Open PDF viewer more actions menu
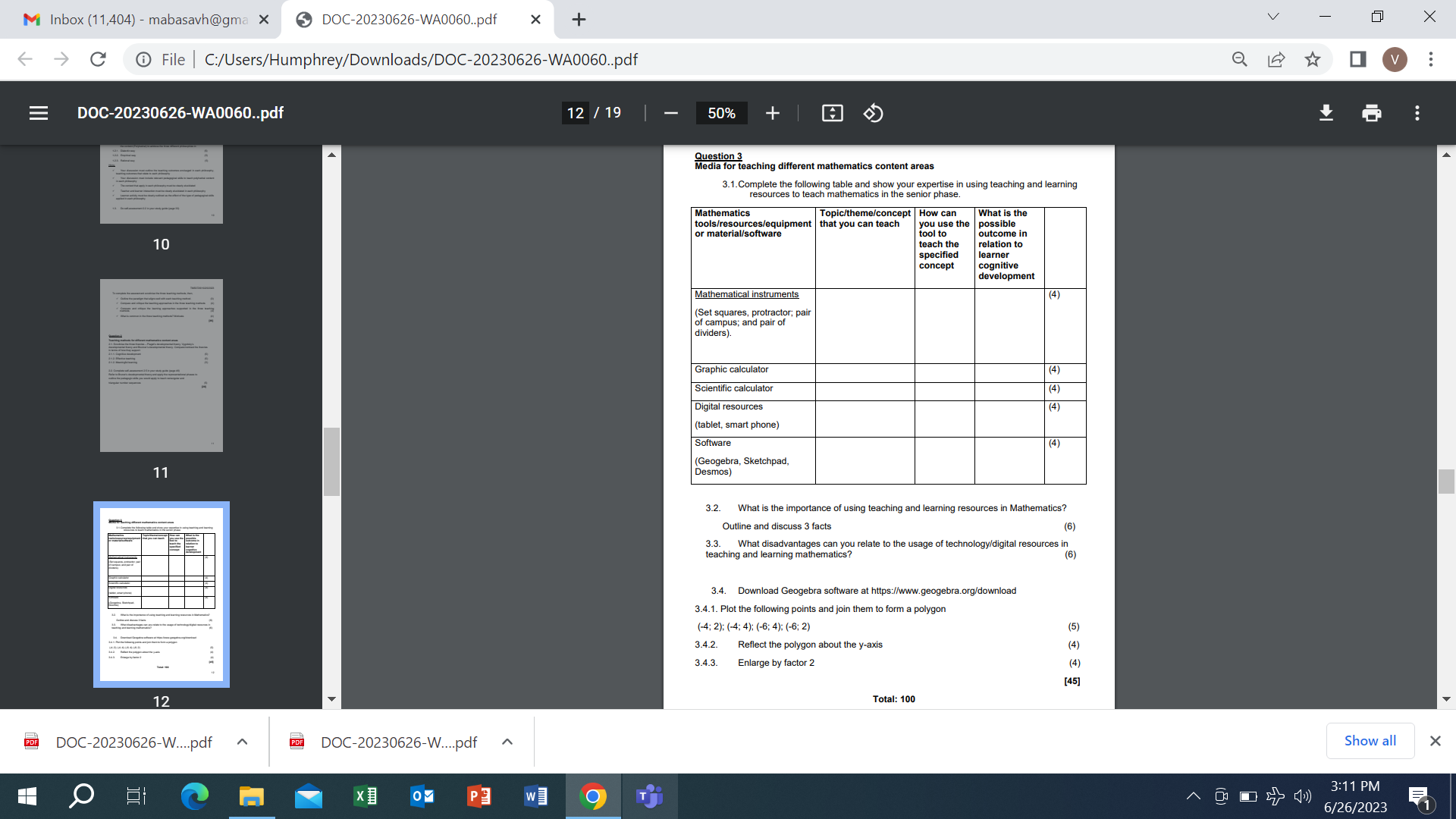This screenshot has width=1456, height=819. (1417, 113)
